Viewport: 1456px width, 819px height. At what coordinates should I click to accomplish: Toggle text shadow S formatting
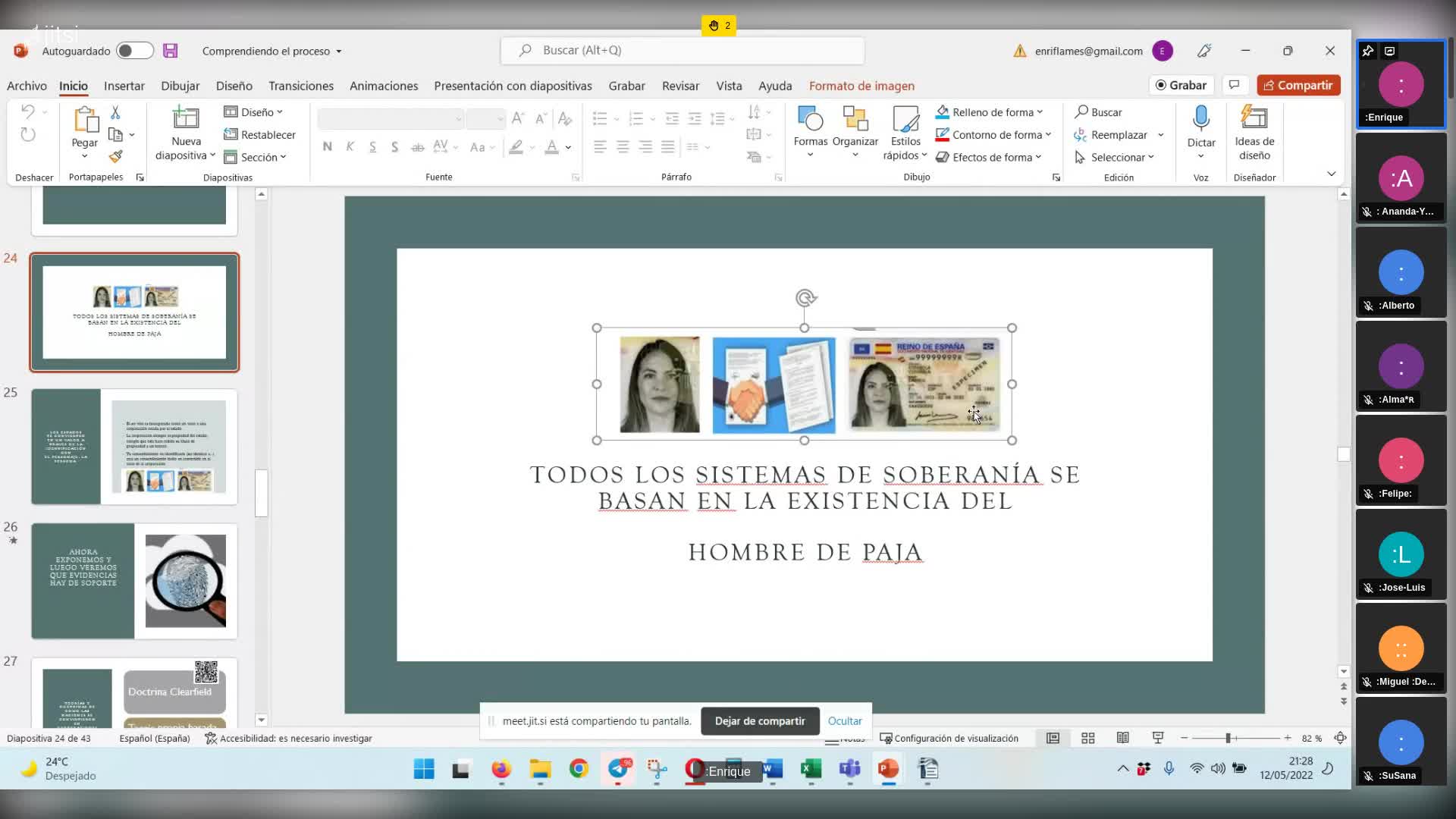pos(394,147)
